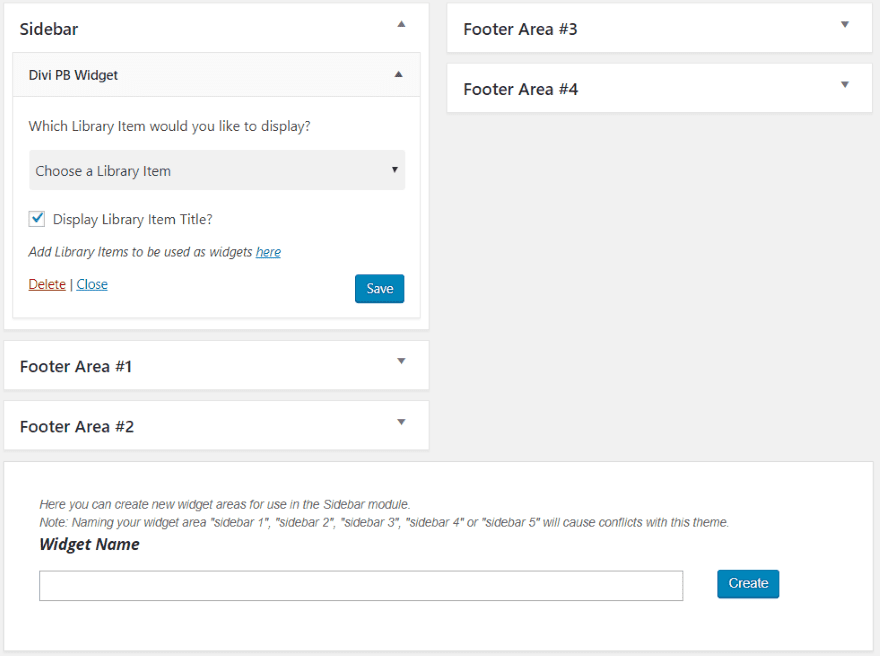Click the Footer Area #3 heading
The width and height of the screenshot is (880, 656).
click(x=520, y=29)
